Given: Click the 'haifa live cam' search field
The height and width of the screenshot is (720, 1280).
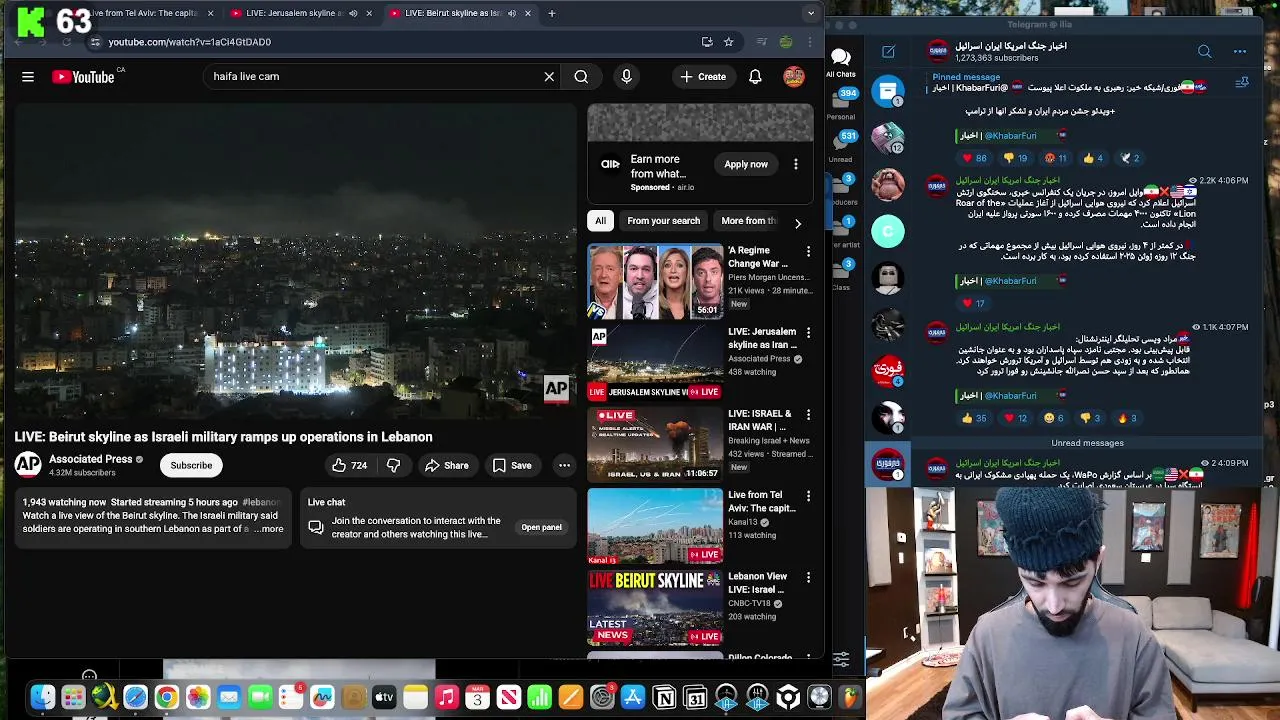Looking at the screenshot, I should tap(375, 76).
